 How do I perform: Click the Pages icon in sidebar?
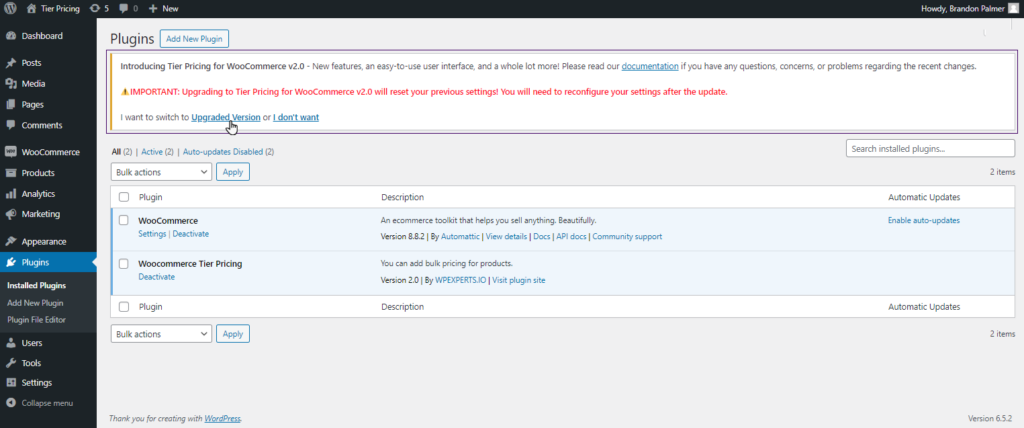(10, 105)
